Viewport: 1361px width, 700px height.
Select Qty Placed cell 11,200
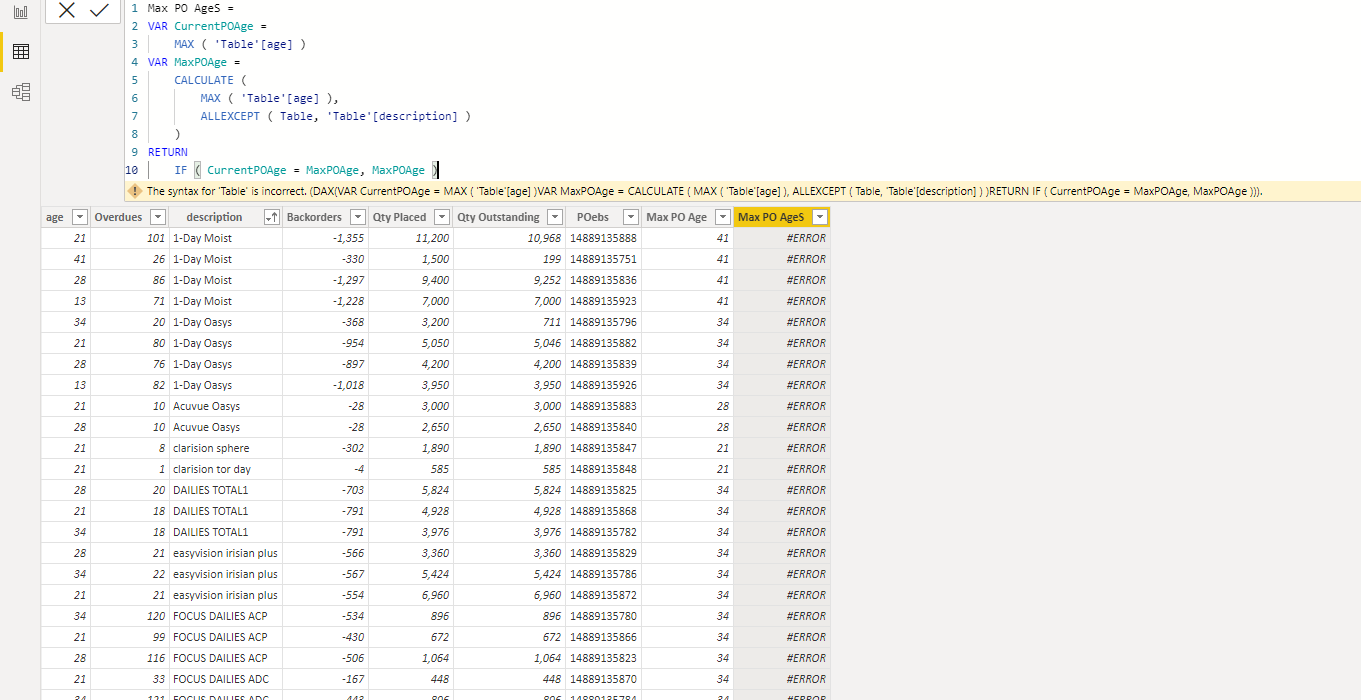(x=411, y=238)
